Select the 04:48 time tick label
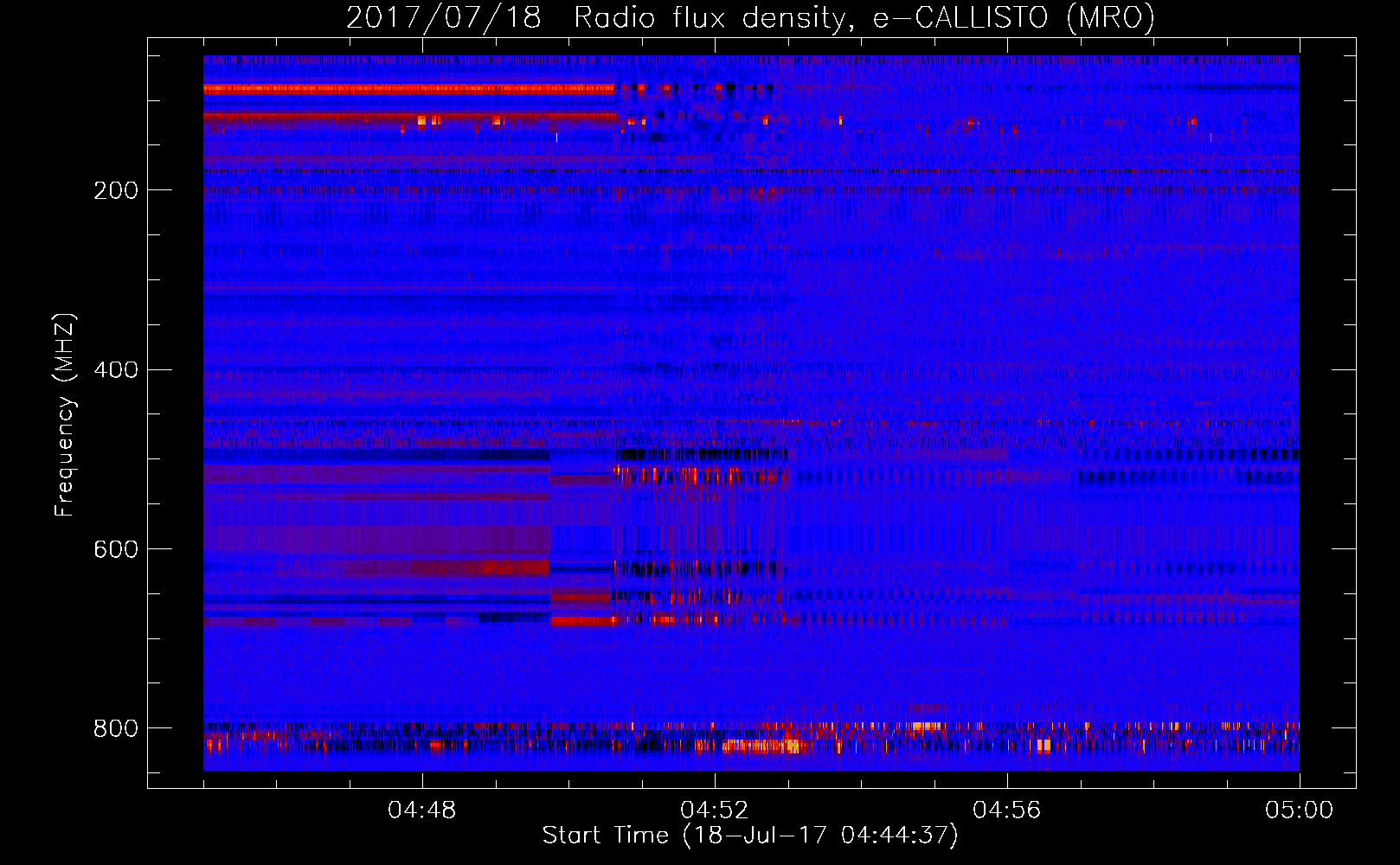Screen dimensions: 1400x865 coord(422,811)
